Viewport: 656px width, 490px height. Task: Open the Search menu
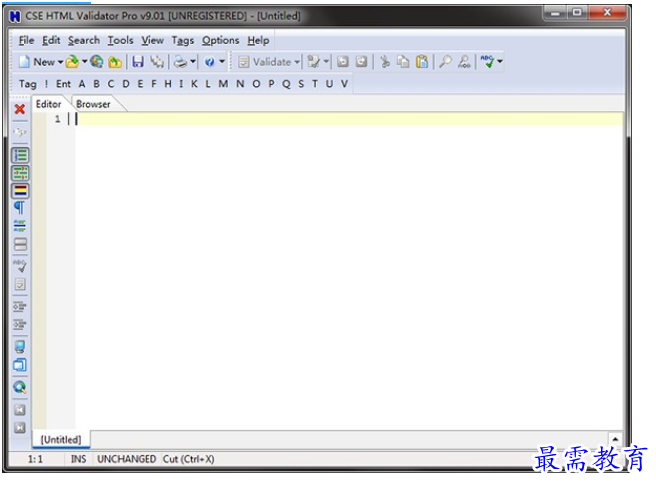(x=84, y=41)
